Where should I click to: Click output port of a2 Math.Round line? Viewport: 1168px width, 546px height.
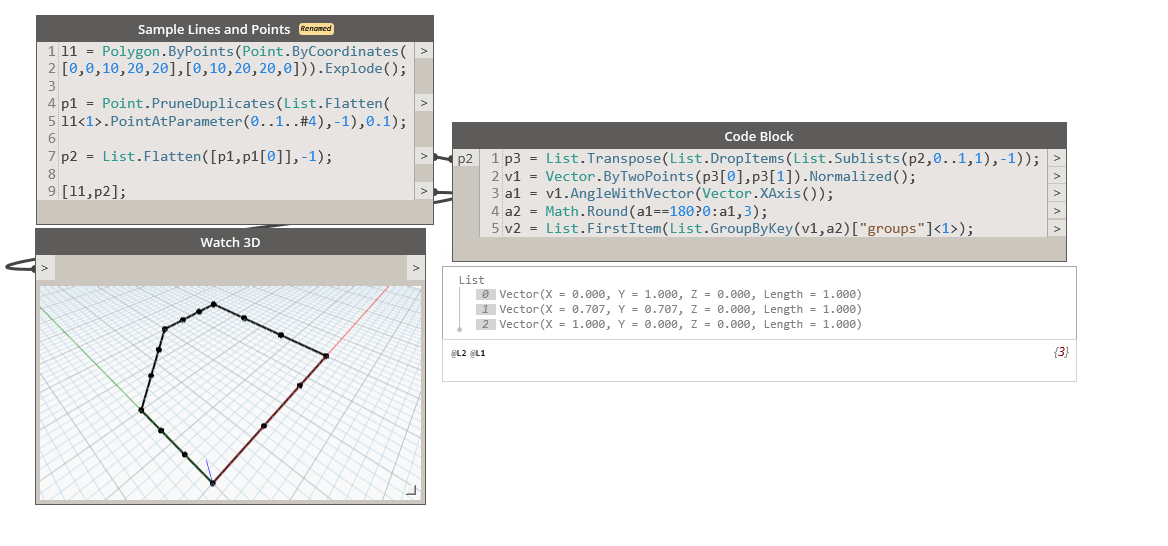click(x=1056, y=212)
